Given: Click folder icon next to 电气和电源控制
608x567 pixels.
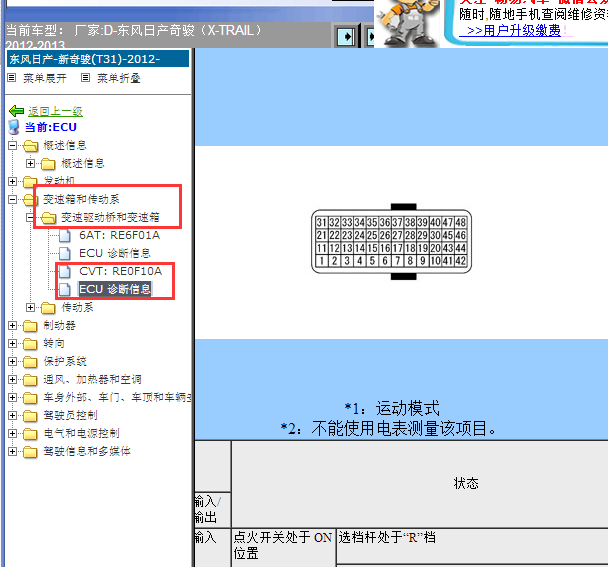Looking at the screenshot, I should click(x=30, y=434).
